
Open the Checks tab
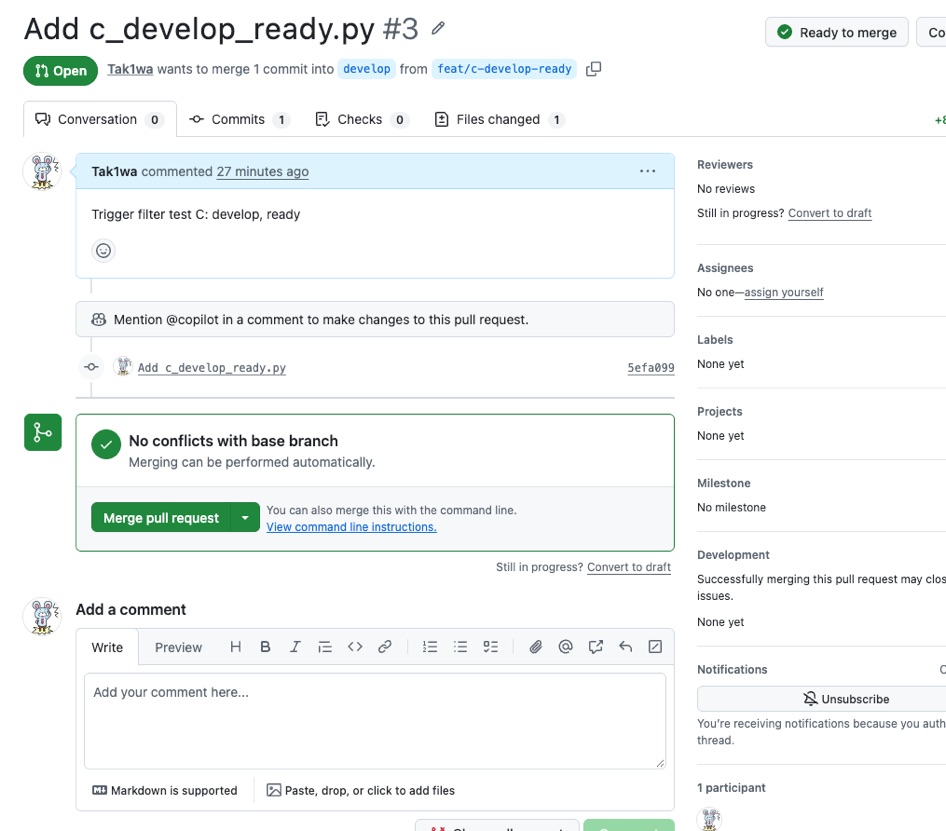click(x=361, y=119)
